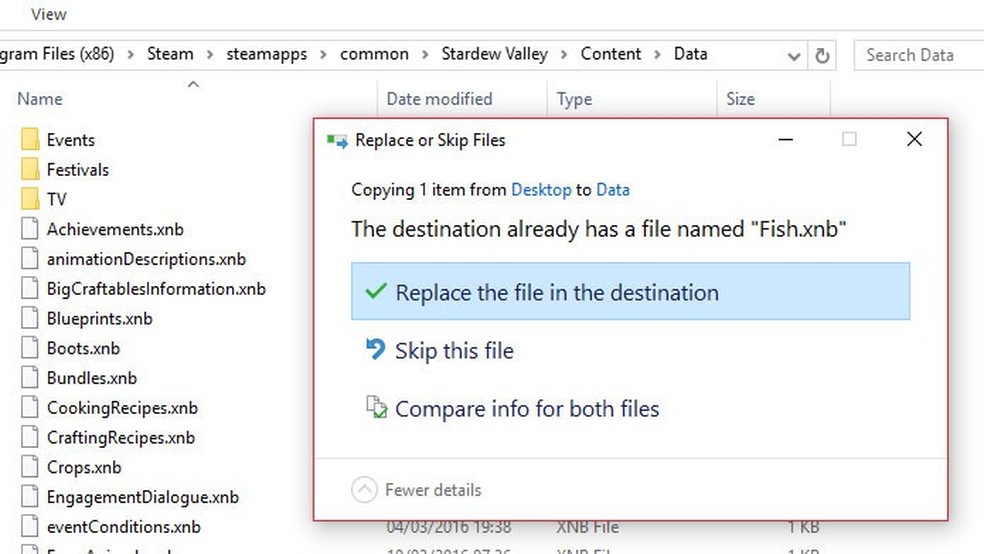
Task: Click the compare files icon
Action: coord(376,408)
